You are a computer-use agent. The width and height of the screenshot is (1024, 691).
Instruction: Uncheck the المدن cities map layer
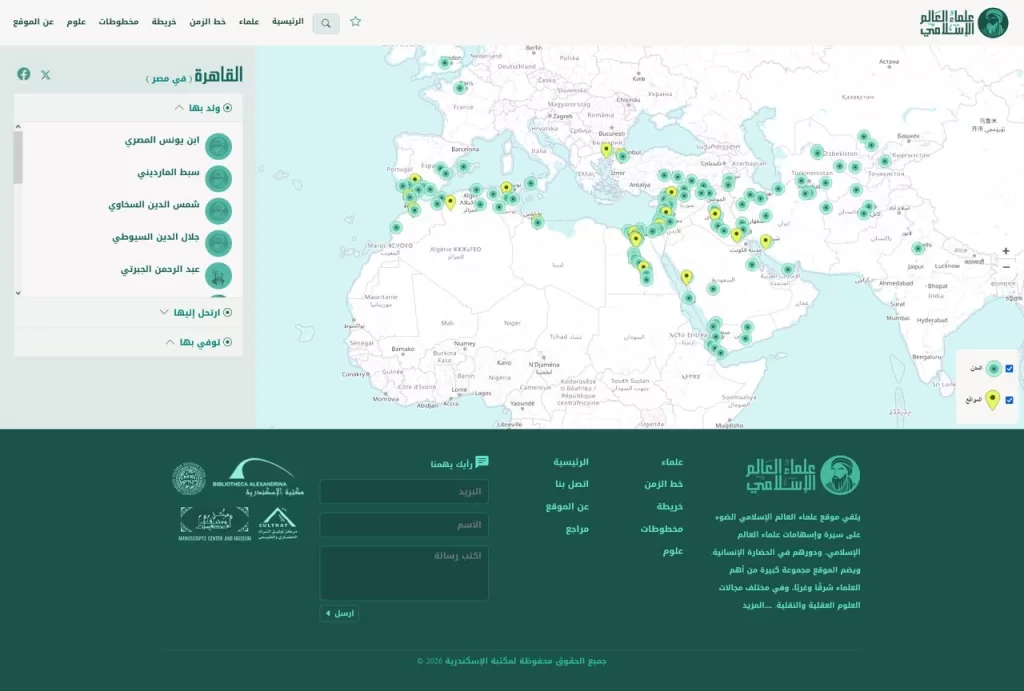[x=1009, y=368]
